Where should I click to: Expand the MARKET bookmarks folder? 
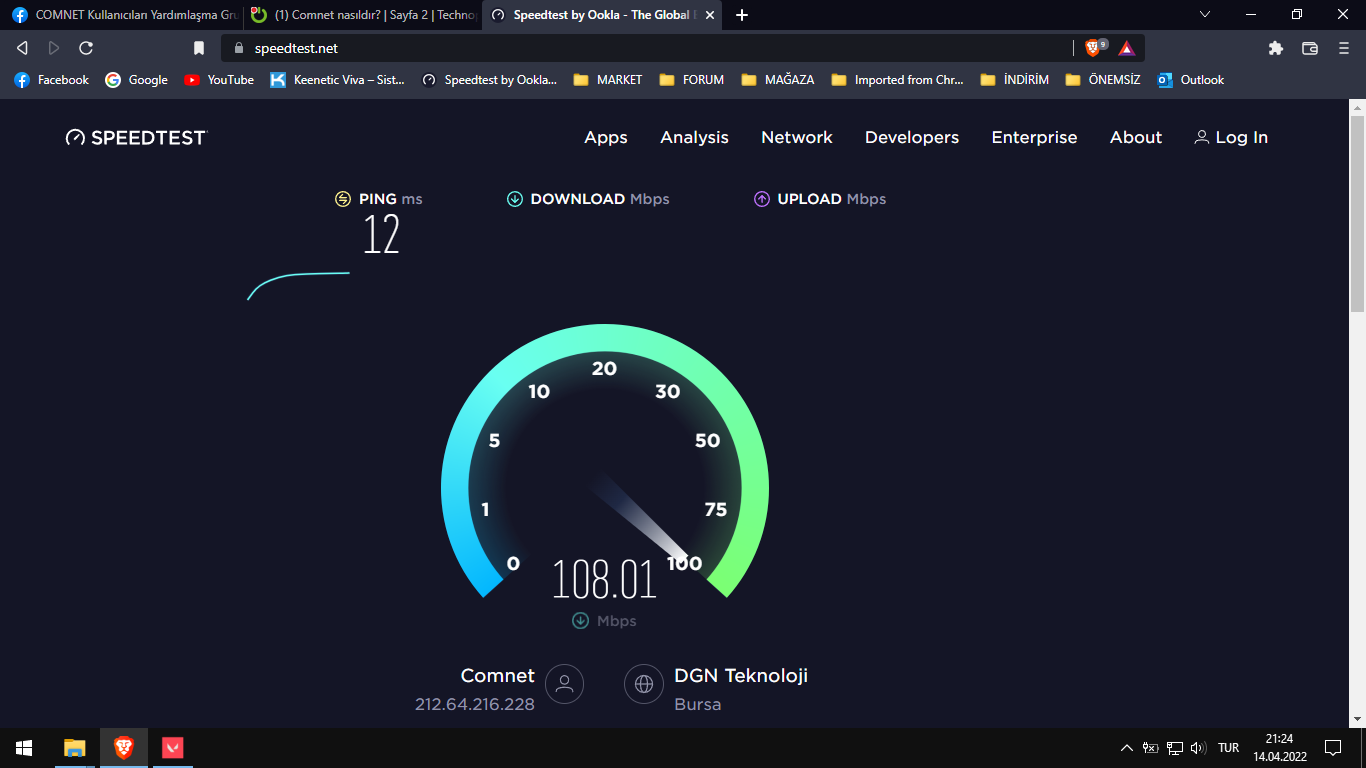click(x=608, y=80)
